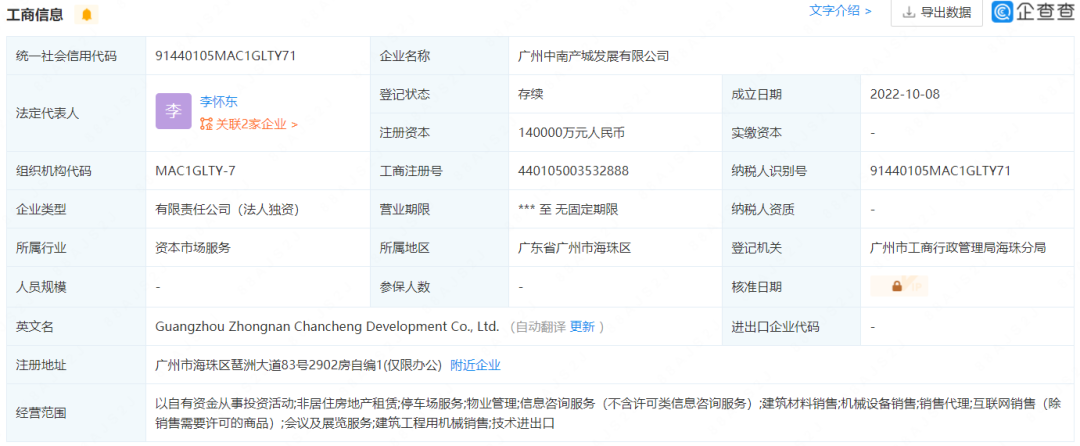Screen dimensions: 1080x446
Task: Click the registration status 存续
Action: point(530,94)
